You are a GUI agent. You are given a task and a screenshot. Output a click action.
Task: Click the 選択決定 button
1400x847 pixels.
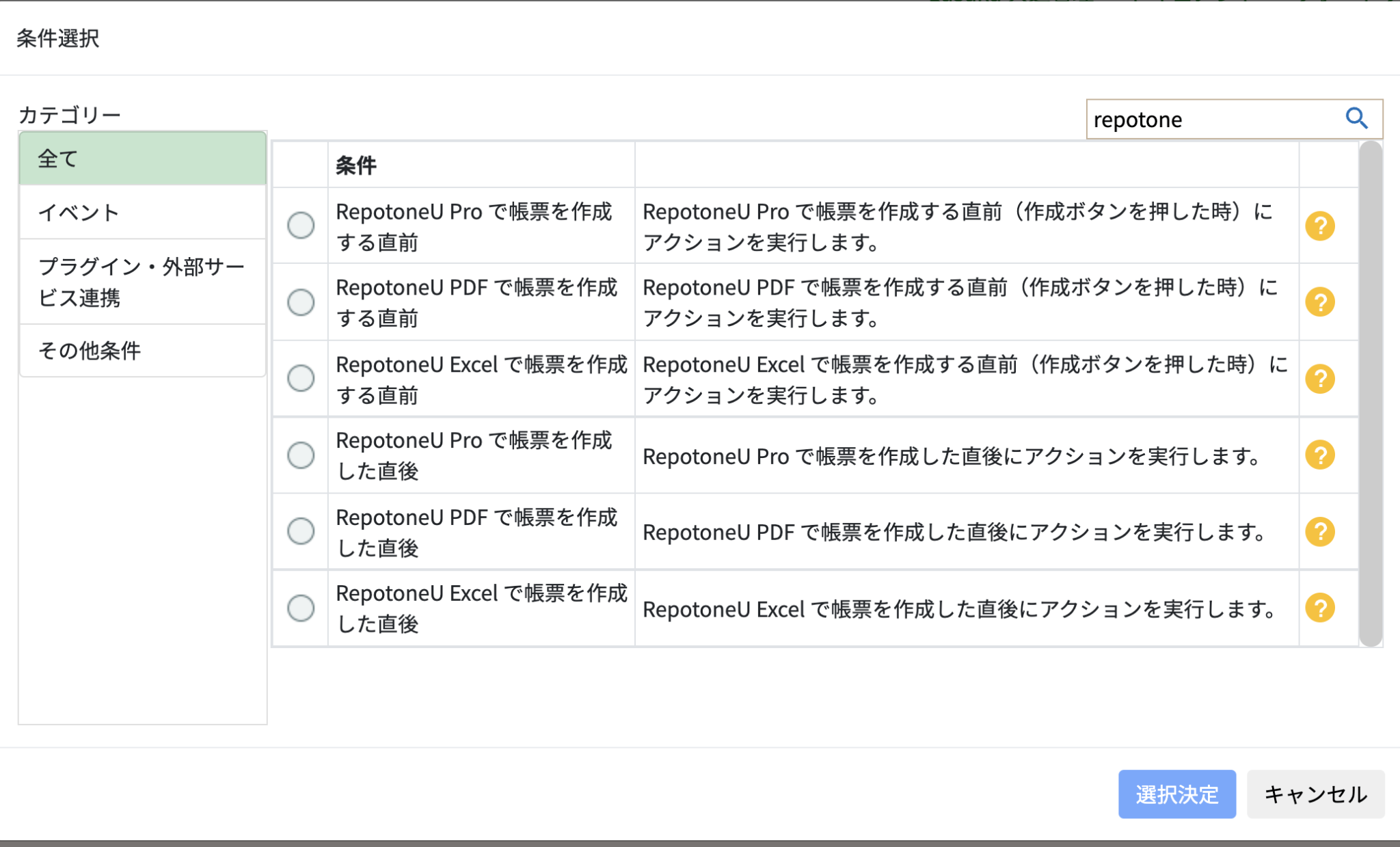click(1177, 794)
